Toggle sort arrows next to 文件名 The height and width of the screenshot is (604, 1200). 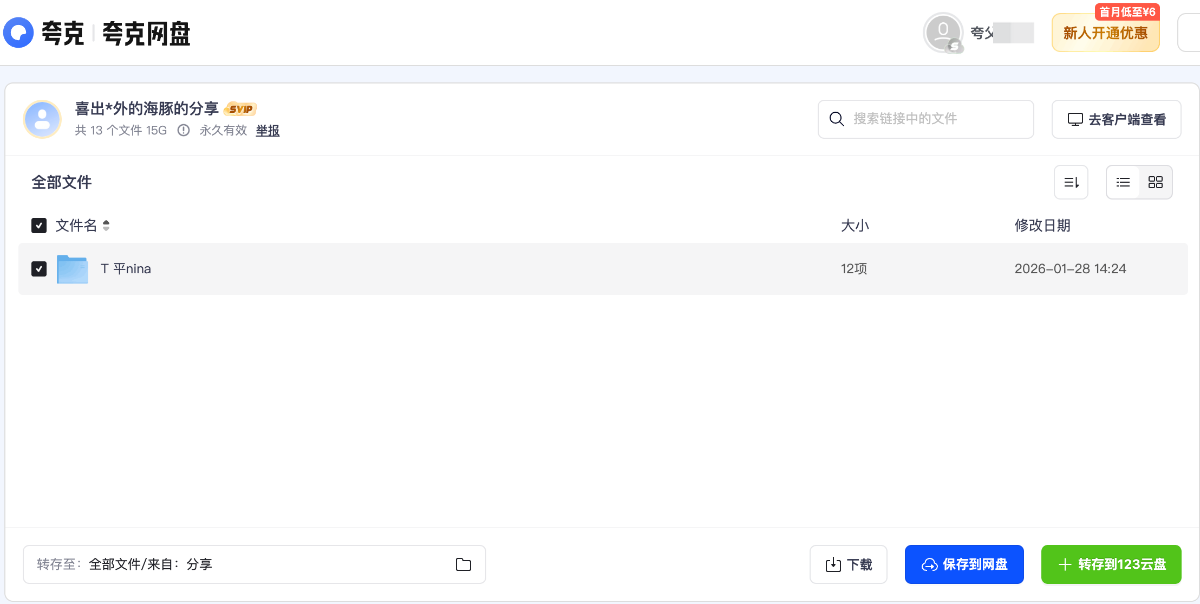click(106, 225)
